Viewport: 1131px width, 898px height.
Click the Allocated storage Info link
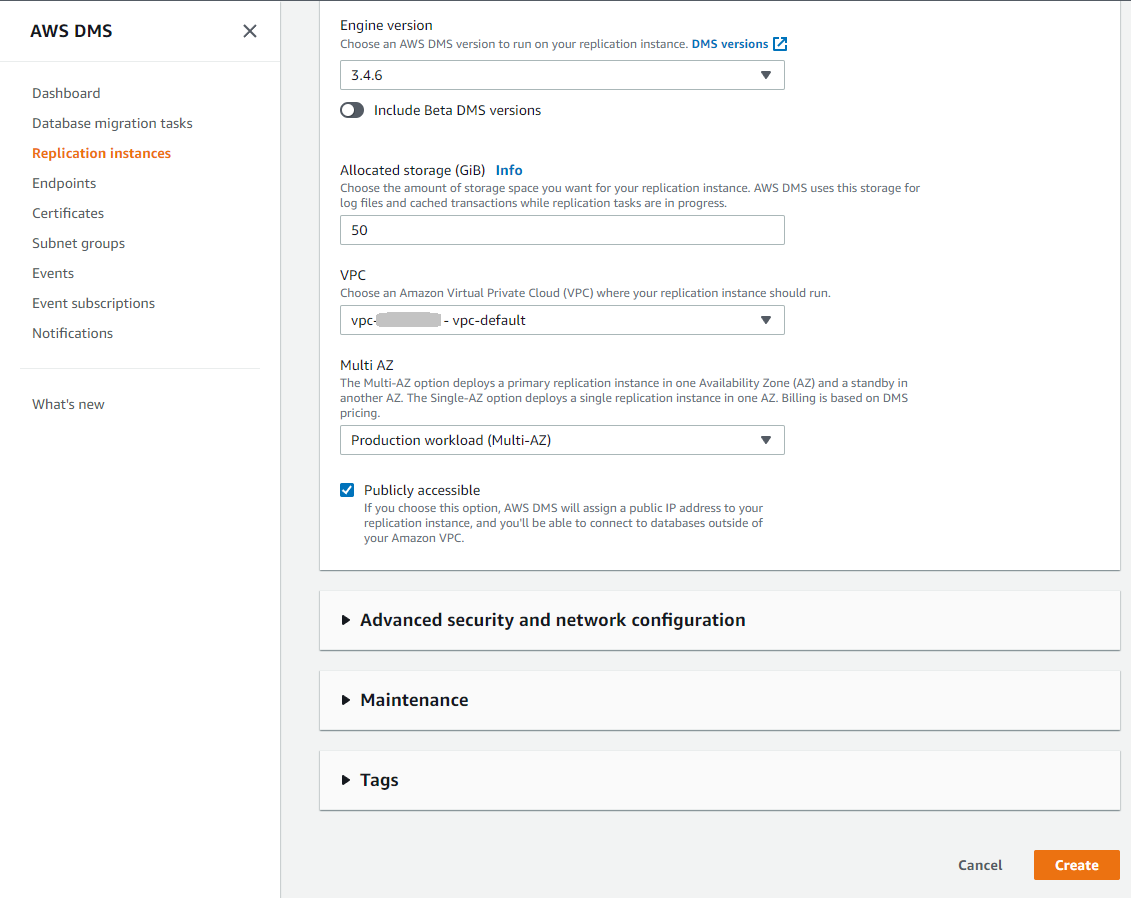point(509,170)
